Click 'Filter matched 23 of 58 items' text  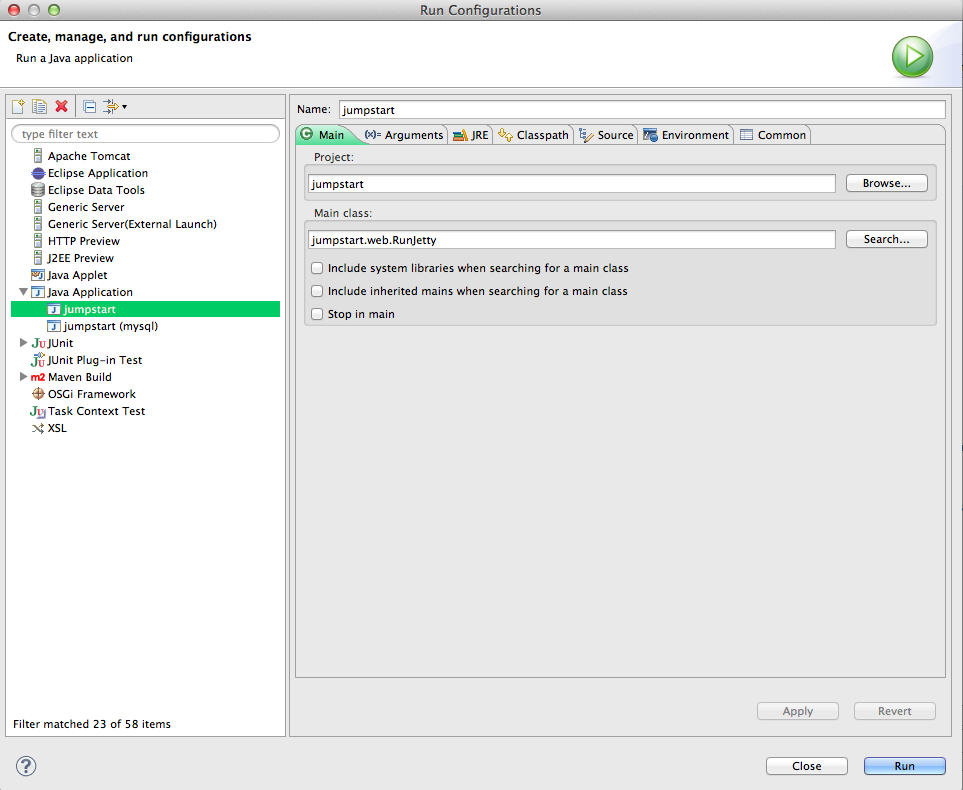tap(92, 724)
